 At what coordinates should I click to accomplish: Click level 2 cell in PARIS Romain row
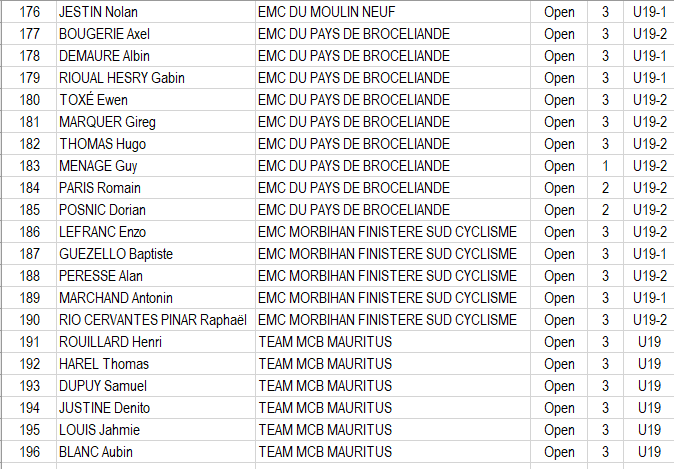coord(605,188)
